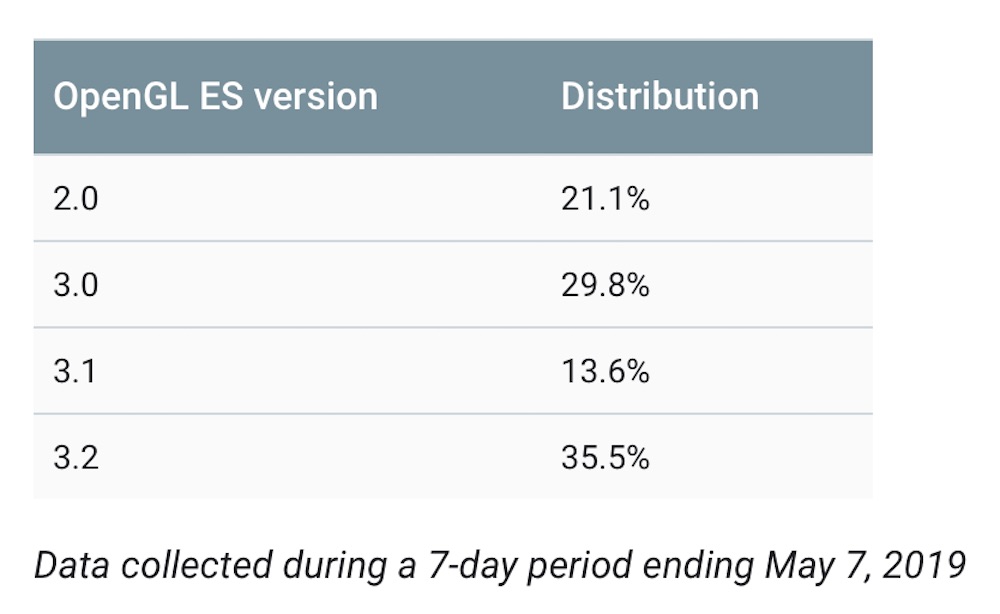Select the 2.0 version cell

click(x=76, y=198)
